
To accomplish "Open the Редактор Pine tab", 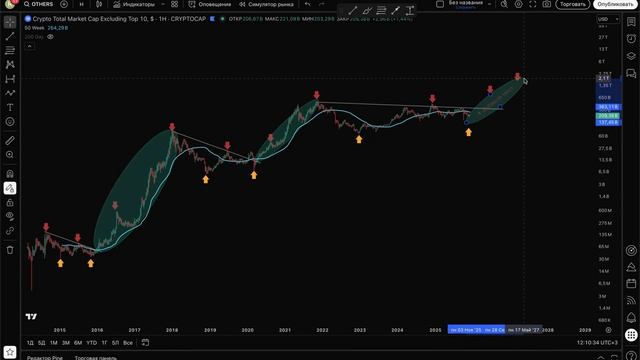I will click(45, 358).
